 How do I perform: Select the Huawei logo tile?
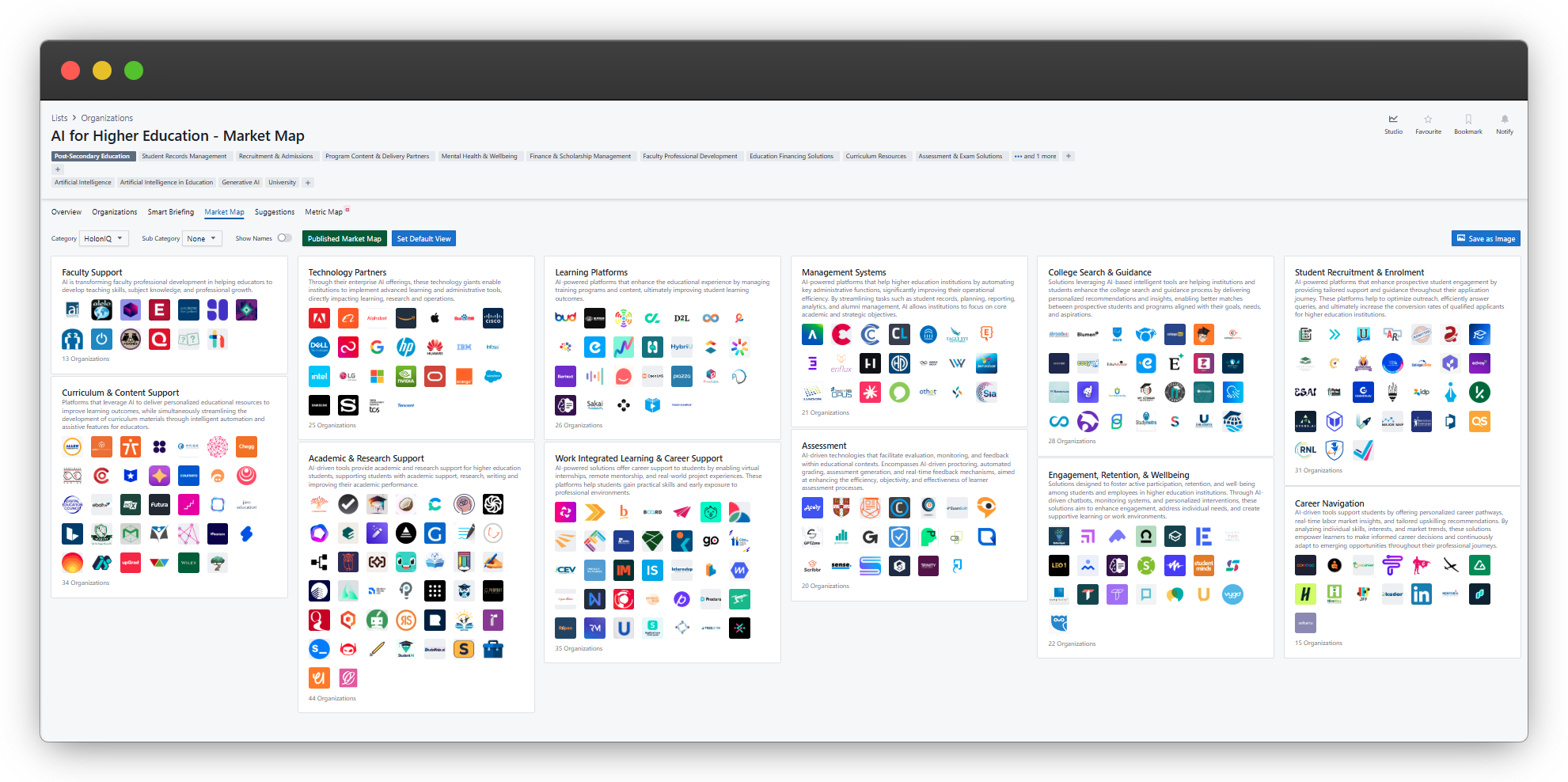pyautogui.click(x=435, y=347)
